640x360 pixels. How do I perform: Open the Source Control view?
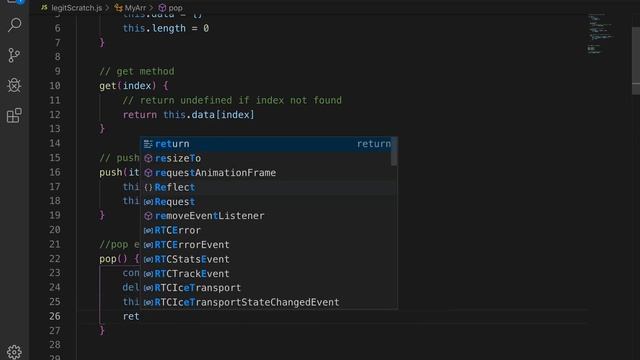(x=14, y=55)
